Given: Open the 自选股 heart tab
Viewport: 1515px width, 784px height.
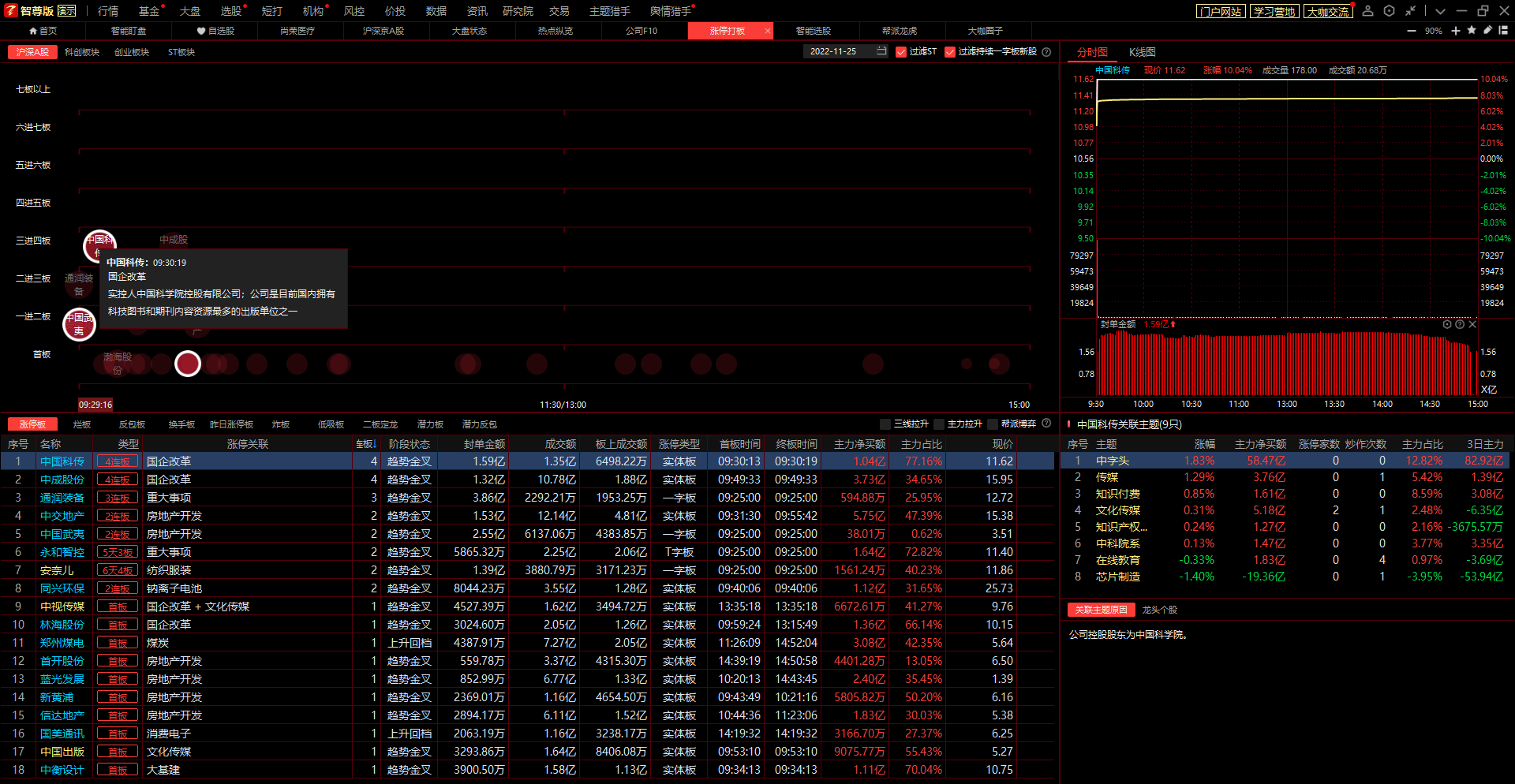Looking at the screenshot, I should click(215, 31).
